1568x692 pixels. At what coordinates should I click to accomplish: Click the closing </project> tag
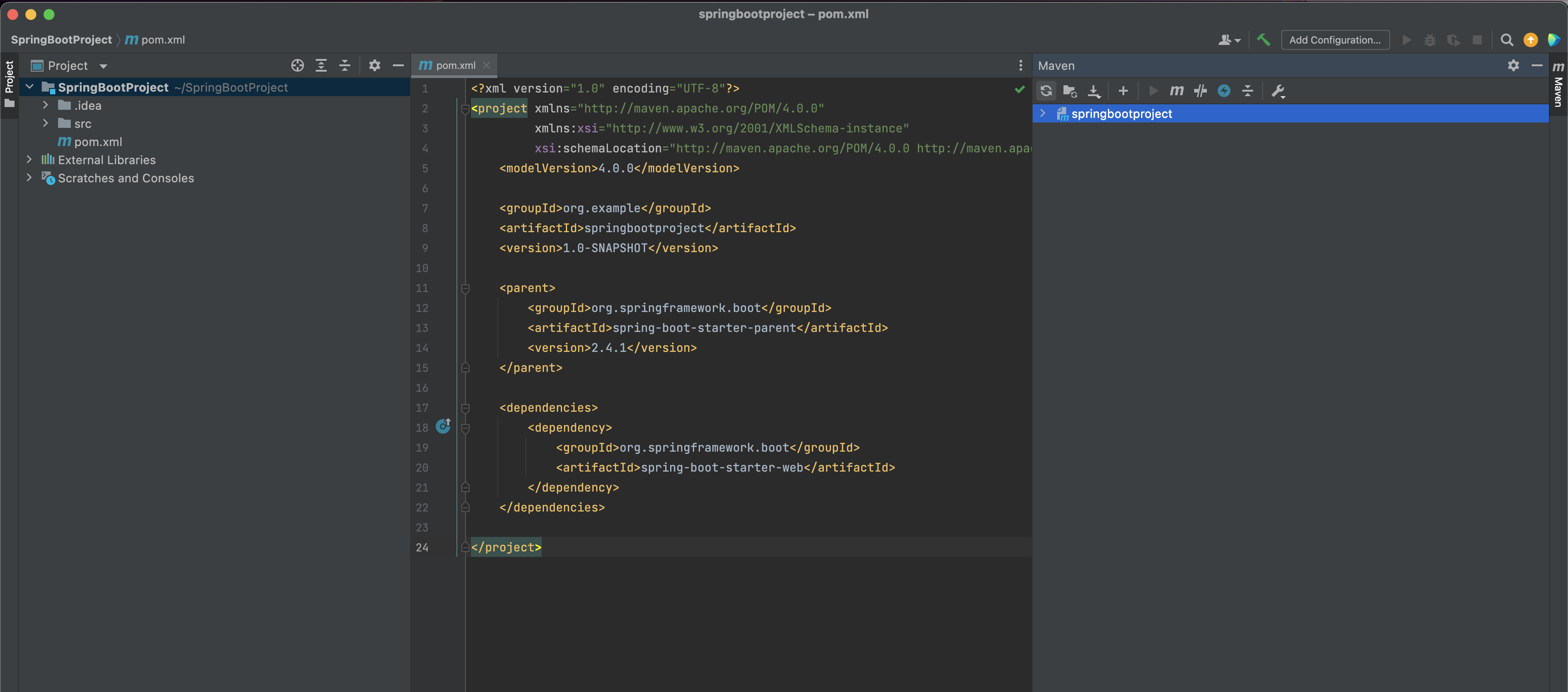(x=506, y=547)
